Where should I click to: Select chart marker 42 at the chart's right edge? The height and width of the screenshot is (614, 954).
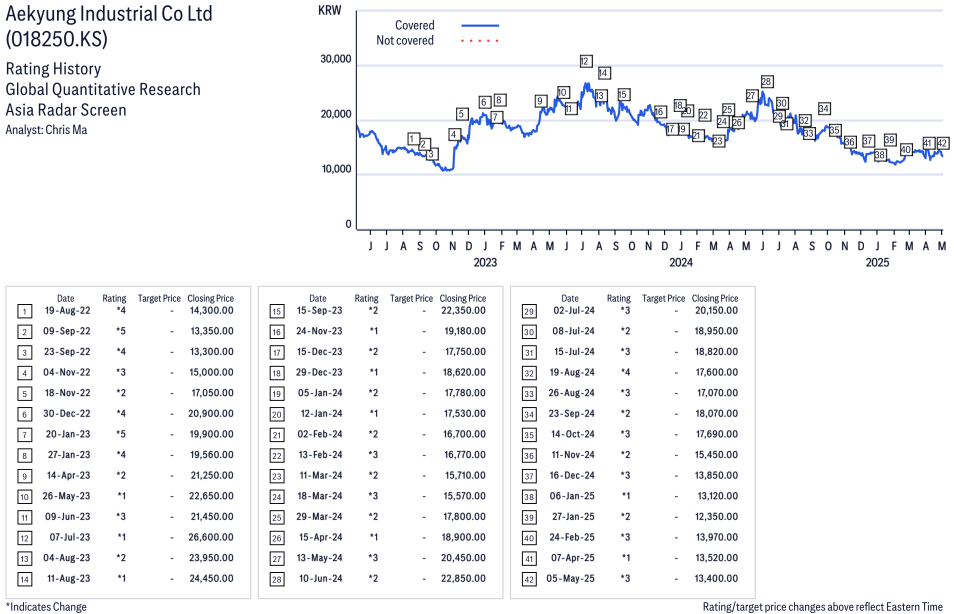[x=942, y=143]
